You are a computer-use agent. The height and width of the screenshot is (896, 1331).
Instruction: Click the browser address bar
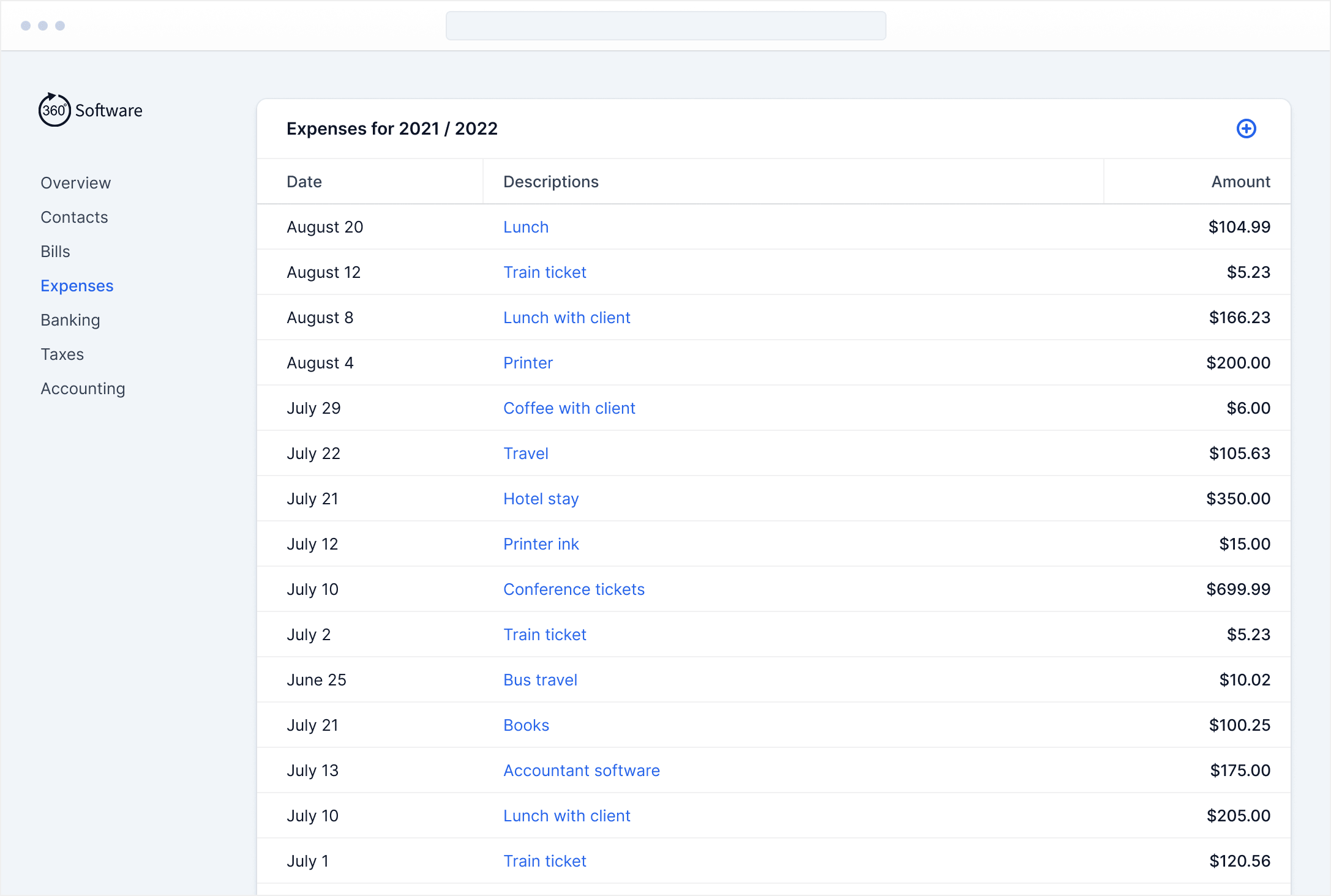(665, 26)
